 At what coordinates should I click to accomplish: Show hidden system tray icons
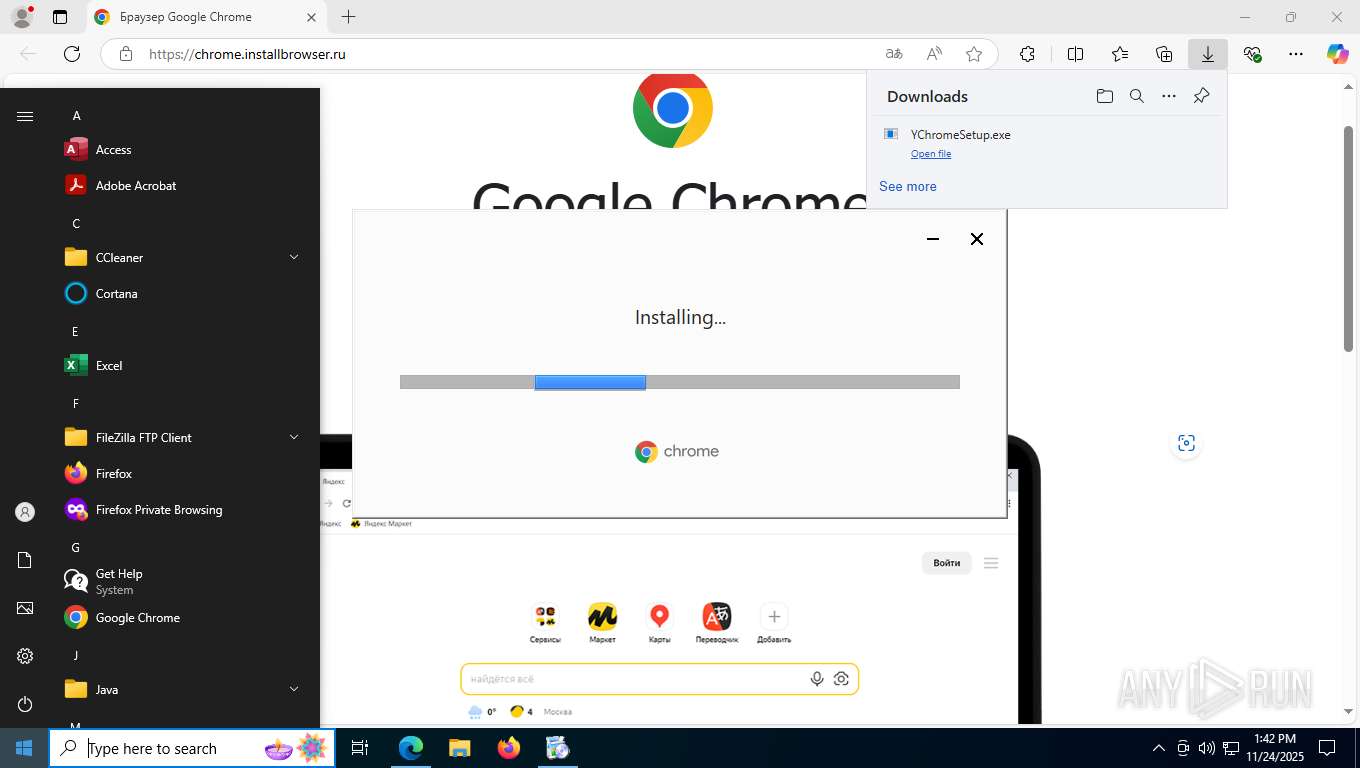pyautogui.click(x=1159, y=748)
